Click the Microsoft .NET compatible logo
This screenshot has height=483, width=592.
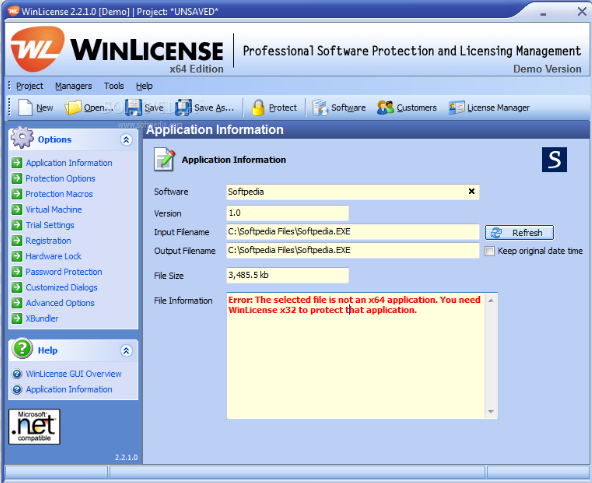coord(34,427)
